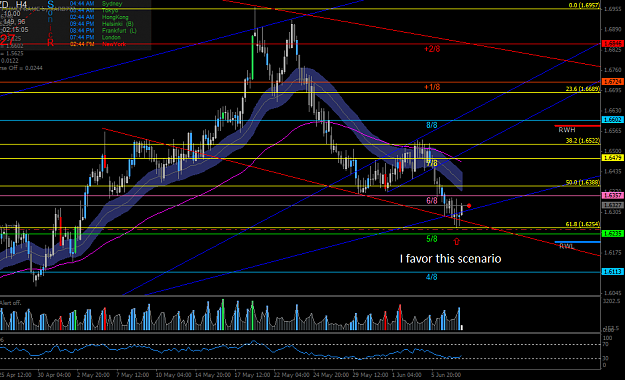
Task: Click the 07:44 PM London time value
Action: [82, 37]
